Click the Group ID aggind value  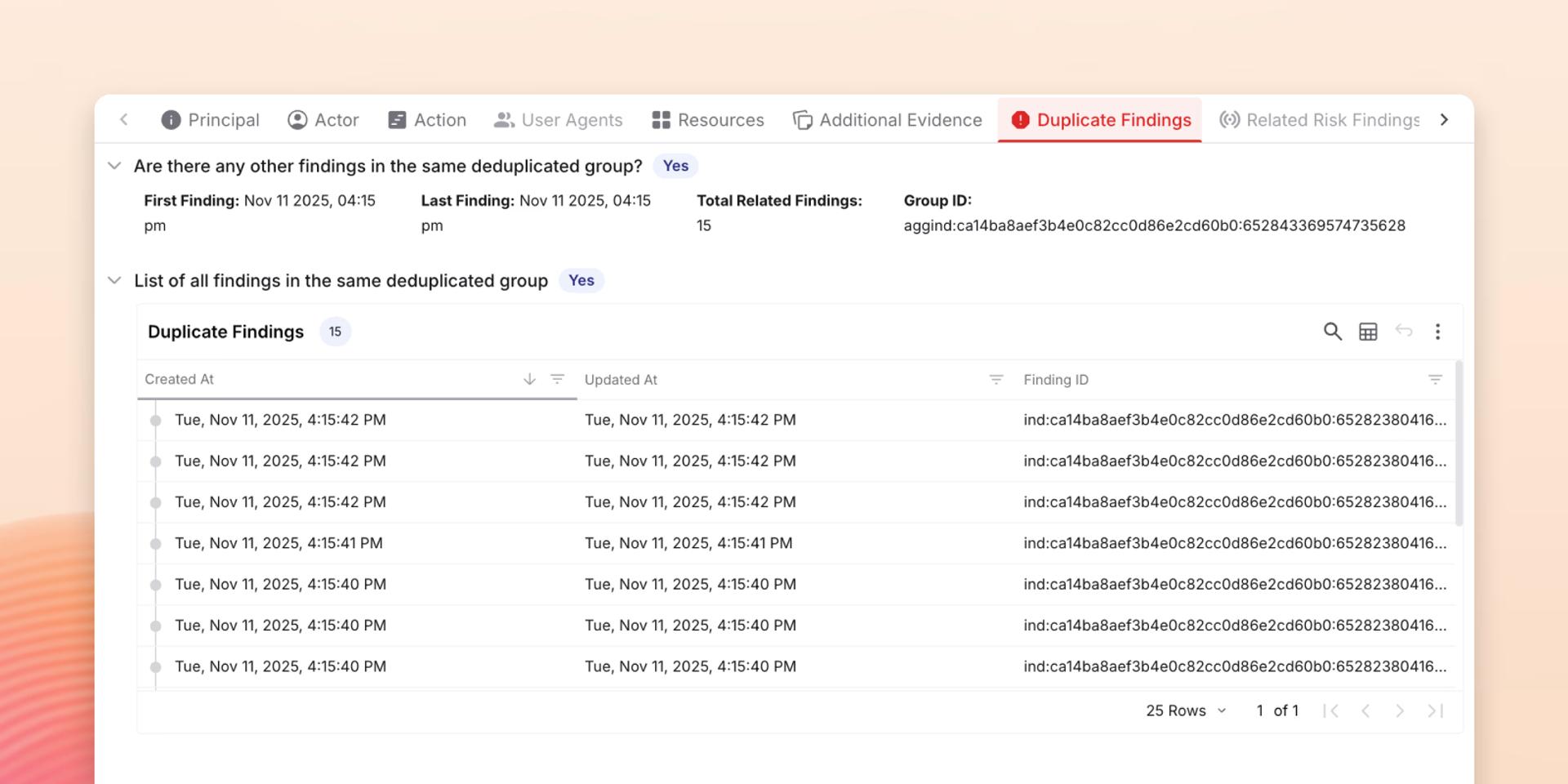[1154, 225]
